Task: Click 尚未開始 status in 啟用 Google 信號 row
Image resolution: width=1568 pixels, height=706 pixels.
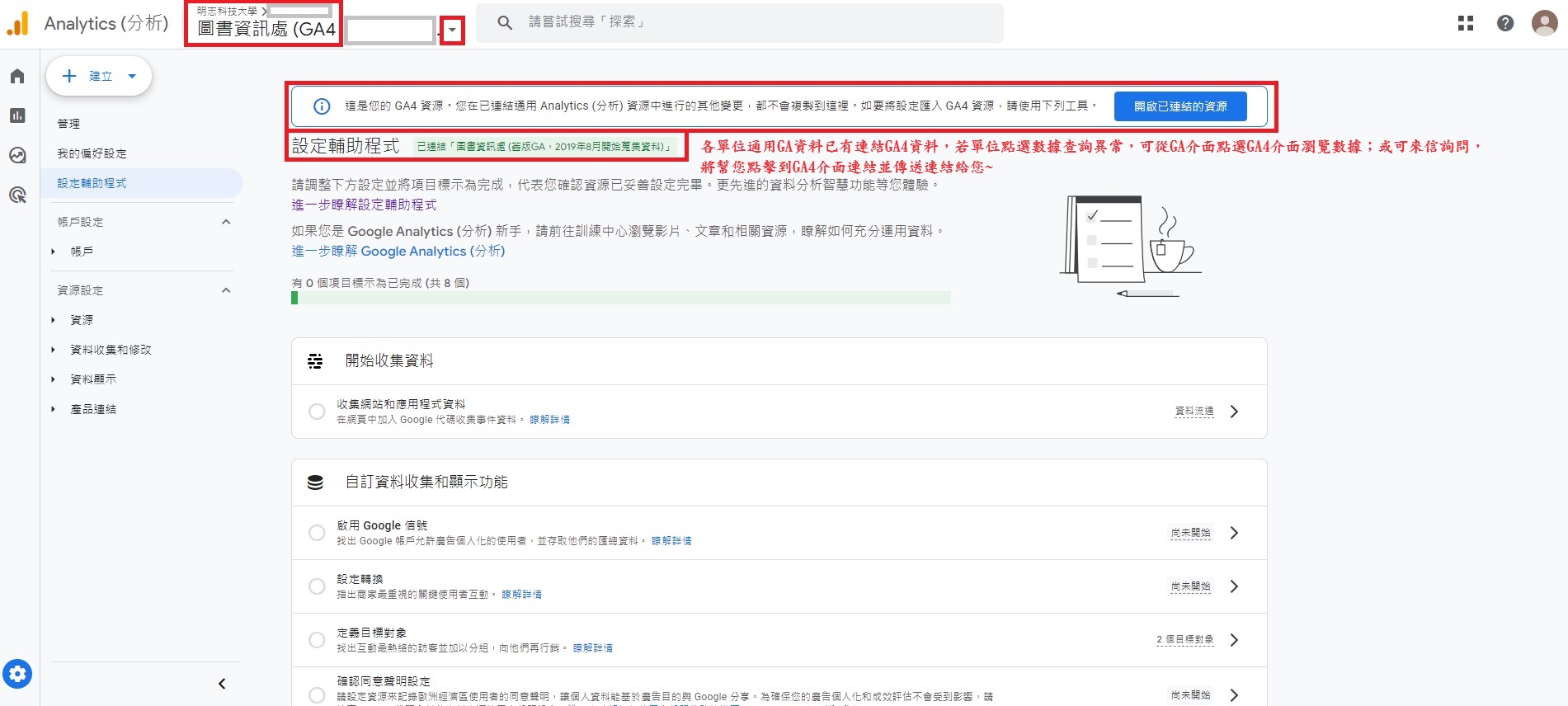Action: point(1191,533)
